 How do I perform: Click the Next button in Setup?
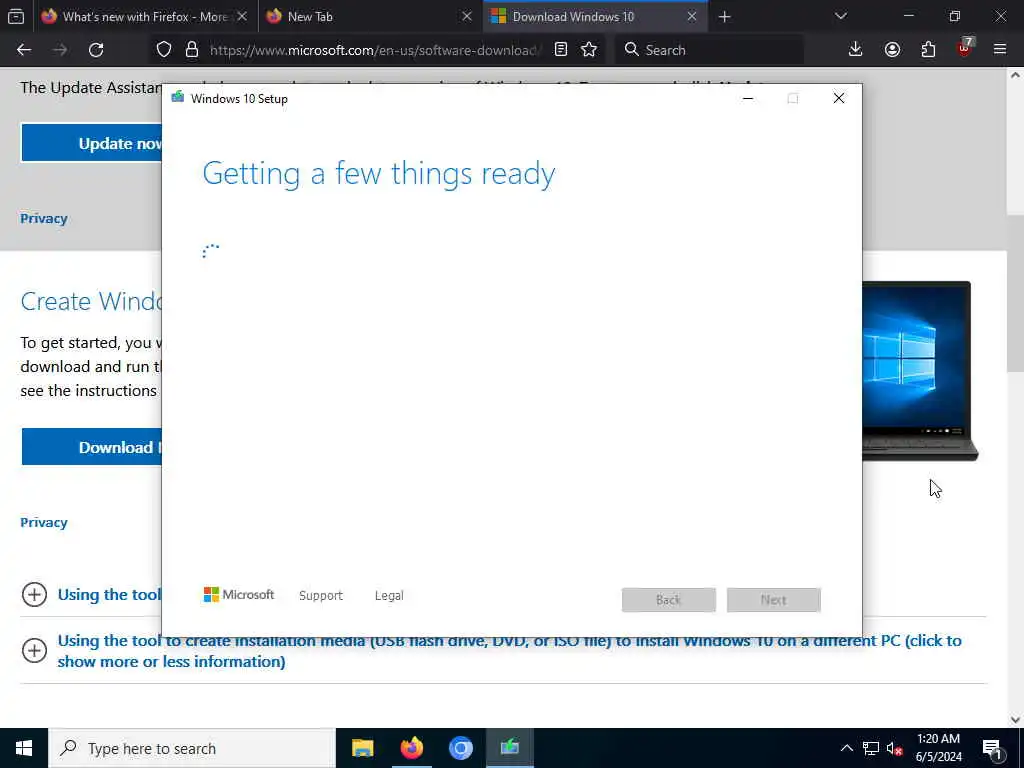click(773, 600)
